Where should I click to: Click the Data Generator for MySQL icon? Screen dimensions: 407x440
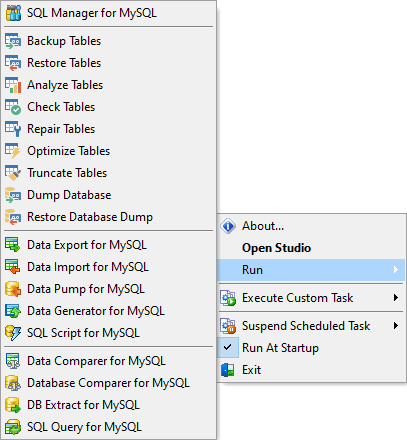click(x=13, y=311)
